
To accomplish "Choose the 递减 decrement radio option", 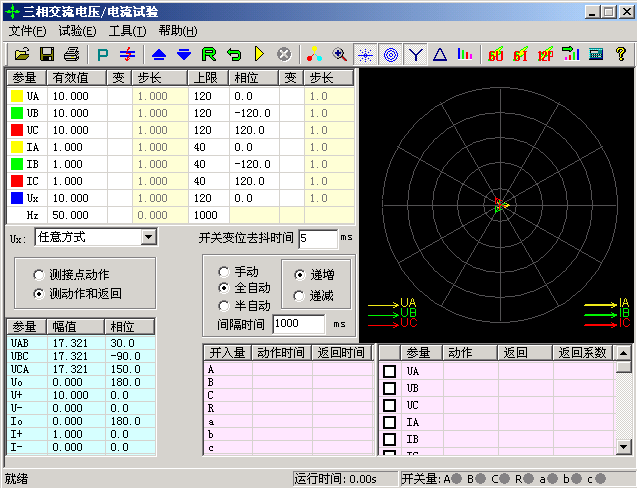I will tap(299, 295).
